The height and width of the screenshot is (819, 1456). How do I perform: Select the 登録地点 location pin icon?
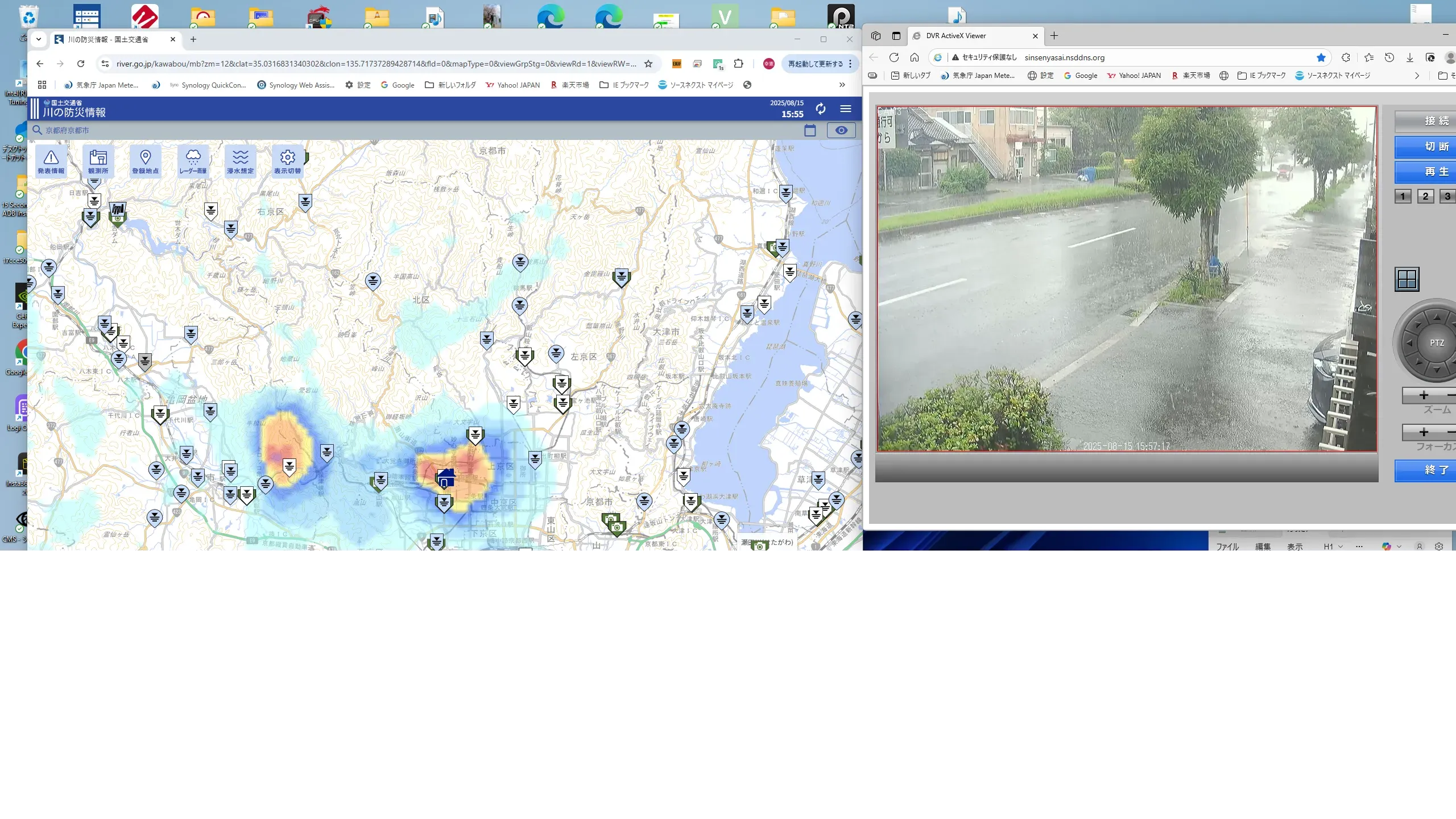coord(145,162)
